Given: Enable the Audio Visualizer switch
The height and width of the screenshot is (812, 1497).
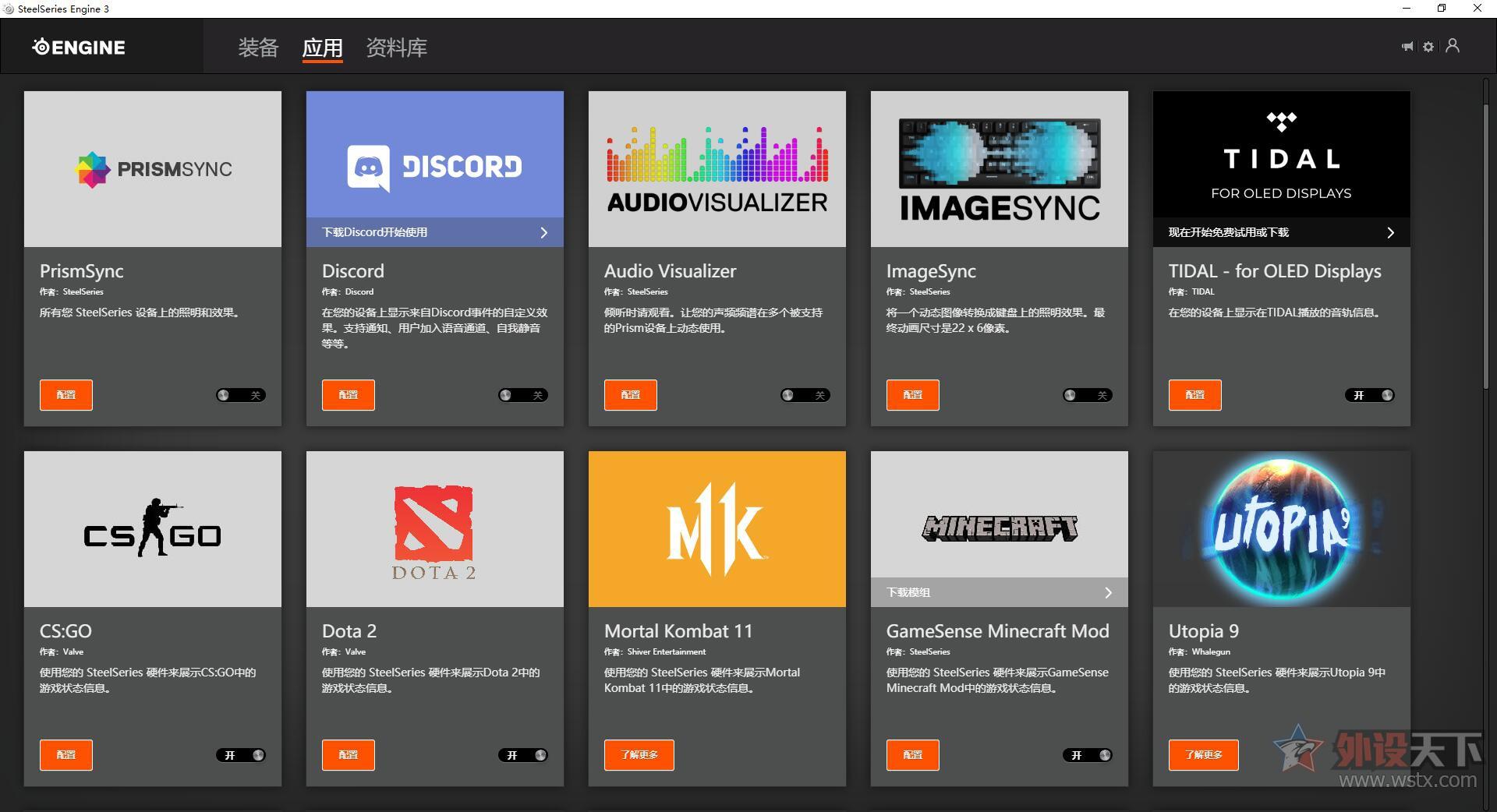Looking at the screenshot, I should pyautogui.click(x=805, y=395).
